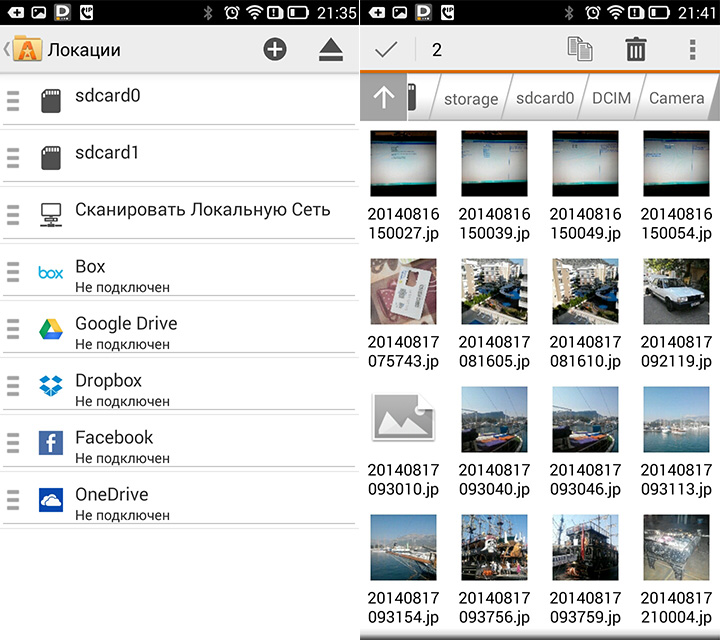Viewport: 720px width, 640px height.
Task: Tap the Box cloud service icon
Action: point(51,273)
